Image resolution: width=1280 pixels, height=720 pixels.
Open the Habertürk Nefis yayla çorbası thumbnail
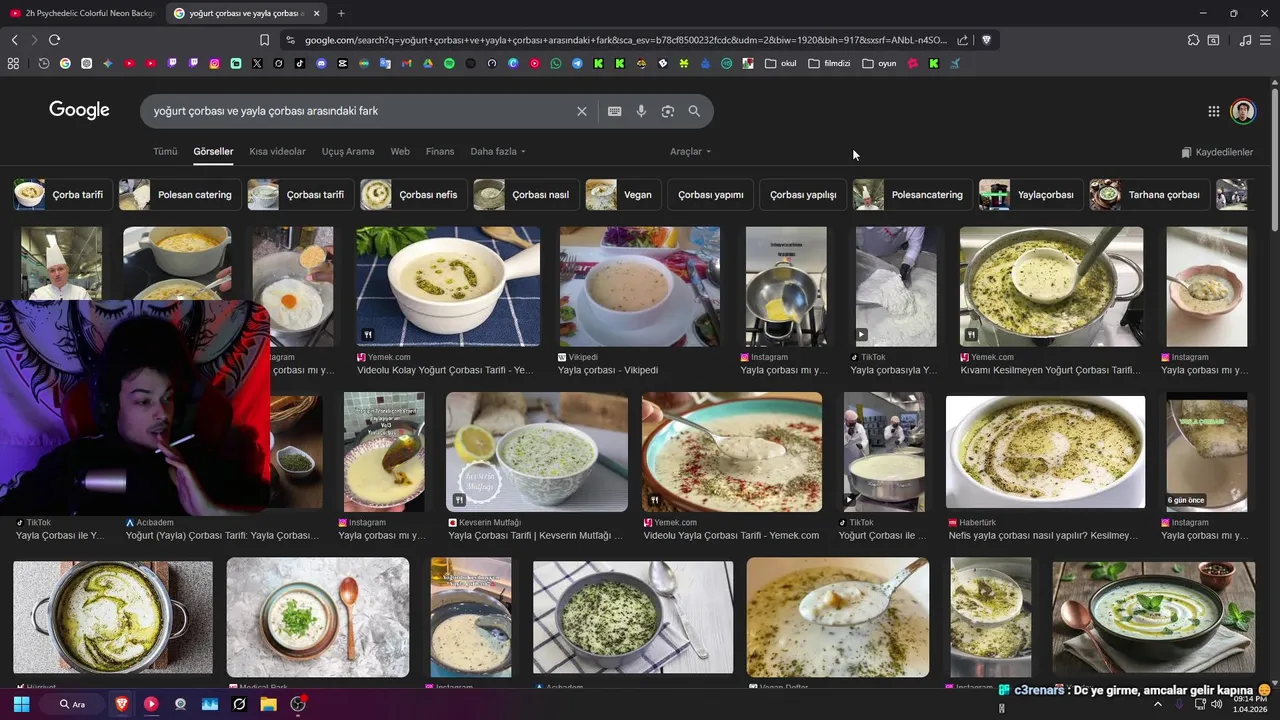click(1045, 452)
